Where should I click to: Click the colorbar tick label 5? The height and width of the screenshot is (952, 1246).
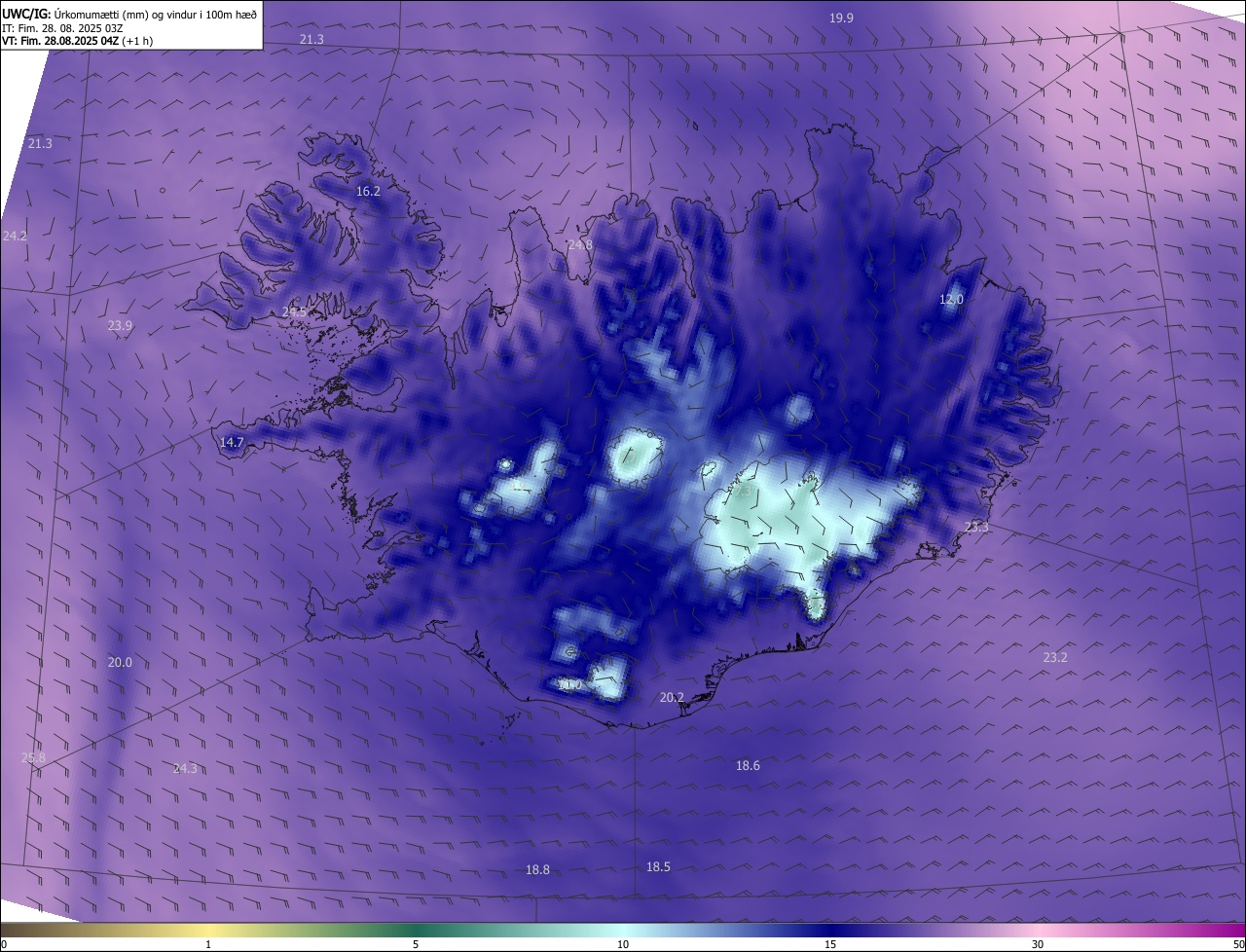416,944
